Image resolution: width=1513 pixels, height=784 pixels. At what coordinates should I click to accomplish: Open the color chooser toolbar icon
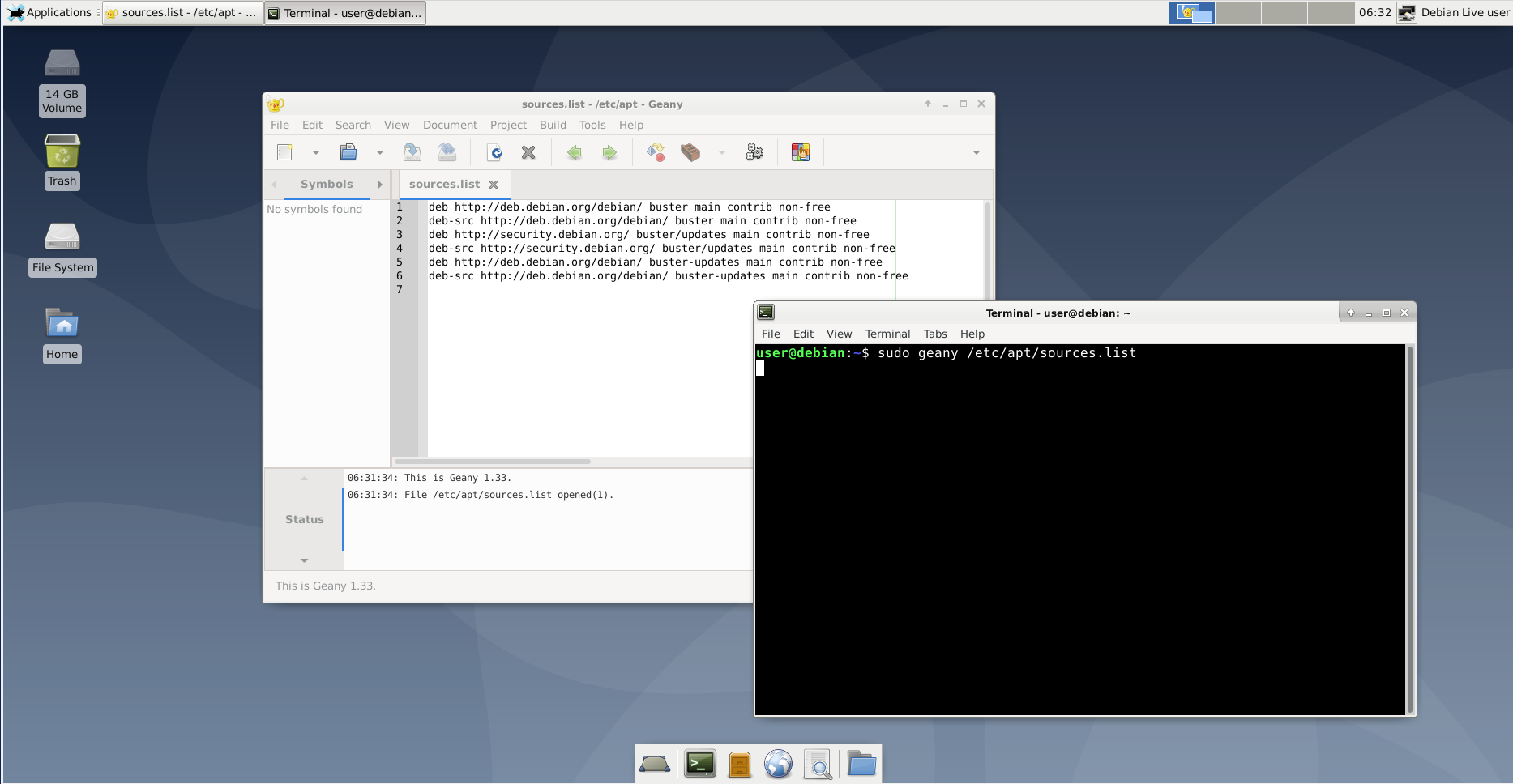801,152
